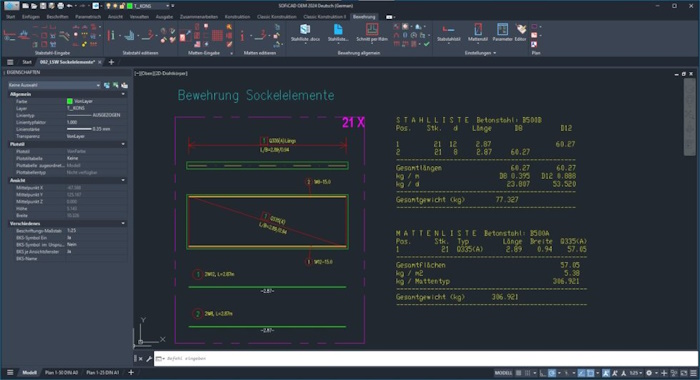Click the Linienstärke 0.35 mm line preview
The width and height of the screenshot is (700, 380).
[x=79, y=129]
